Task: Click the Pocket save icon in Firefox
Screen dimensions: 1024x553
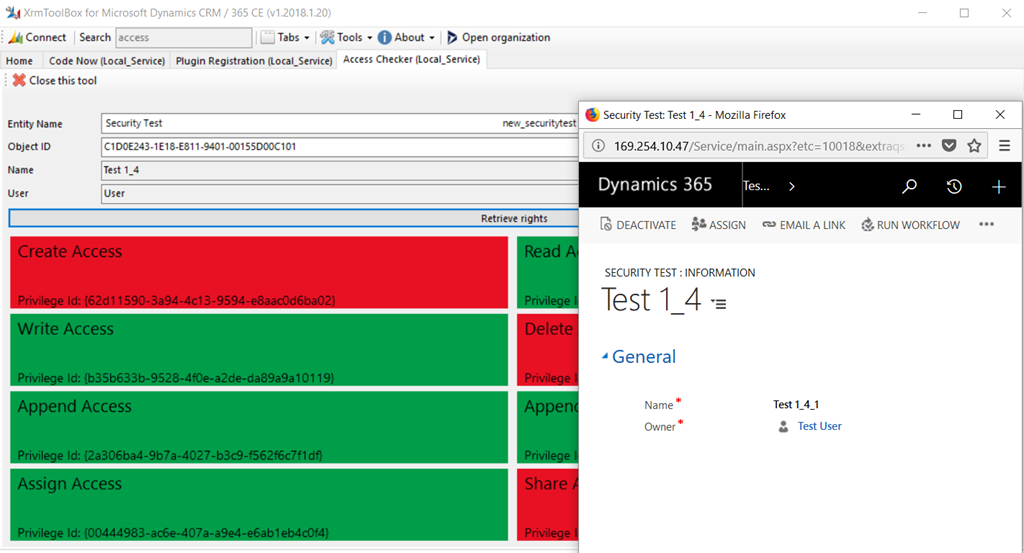Action: [949, 146]
